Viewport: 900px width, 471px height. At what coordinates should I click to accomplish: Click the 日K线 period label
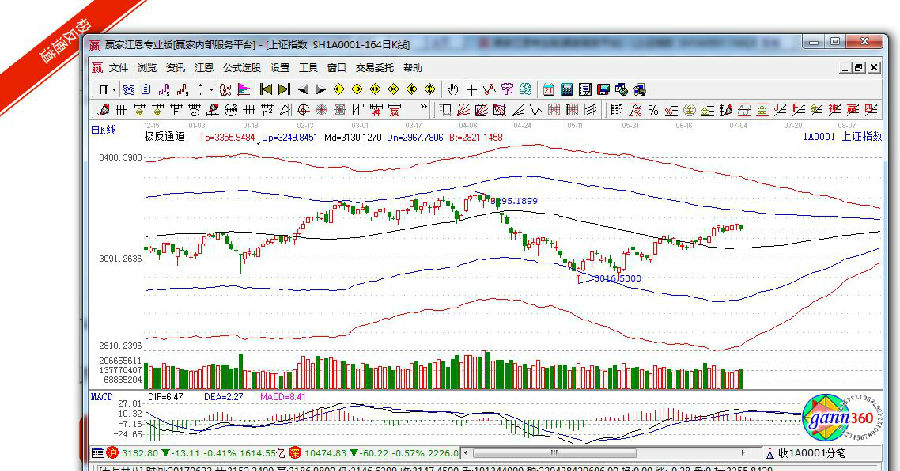[103, 131]
